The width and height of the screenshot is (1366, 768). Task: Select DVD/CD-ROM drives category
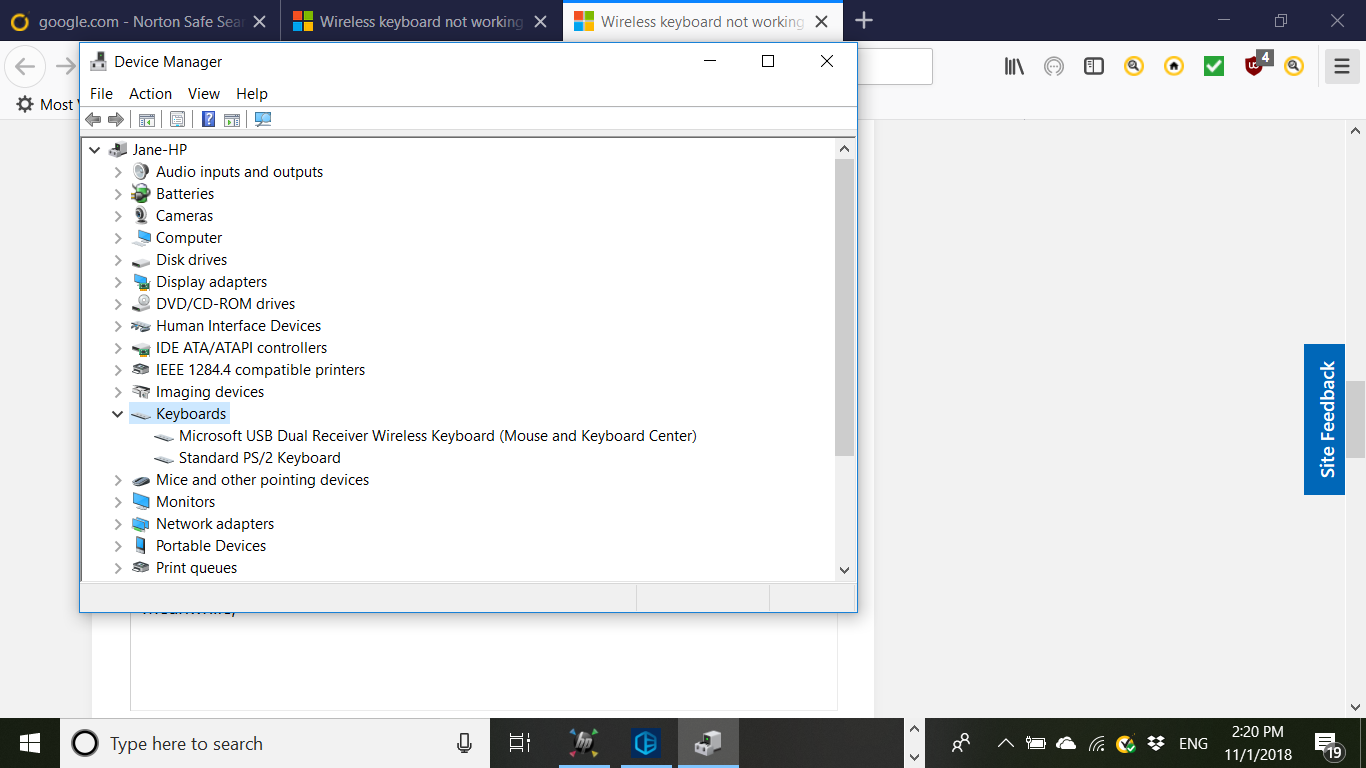point(225,304)
